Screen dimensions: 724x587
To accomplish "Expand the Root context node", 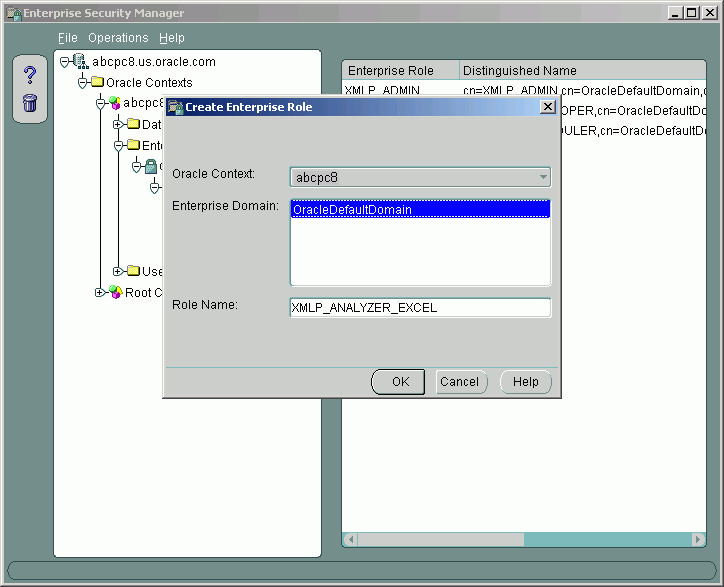I will click(x=100, y=292).
